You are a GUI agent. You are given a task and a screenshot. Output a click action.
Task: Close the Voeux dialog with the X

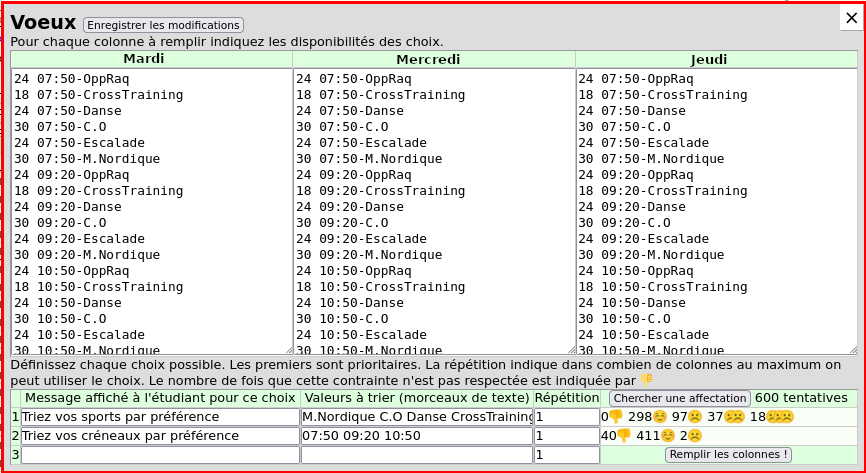tap(851, 17)
